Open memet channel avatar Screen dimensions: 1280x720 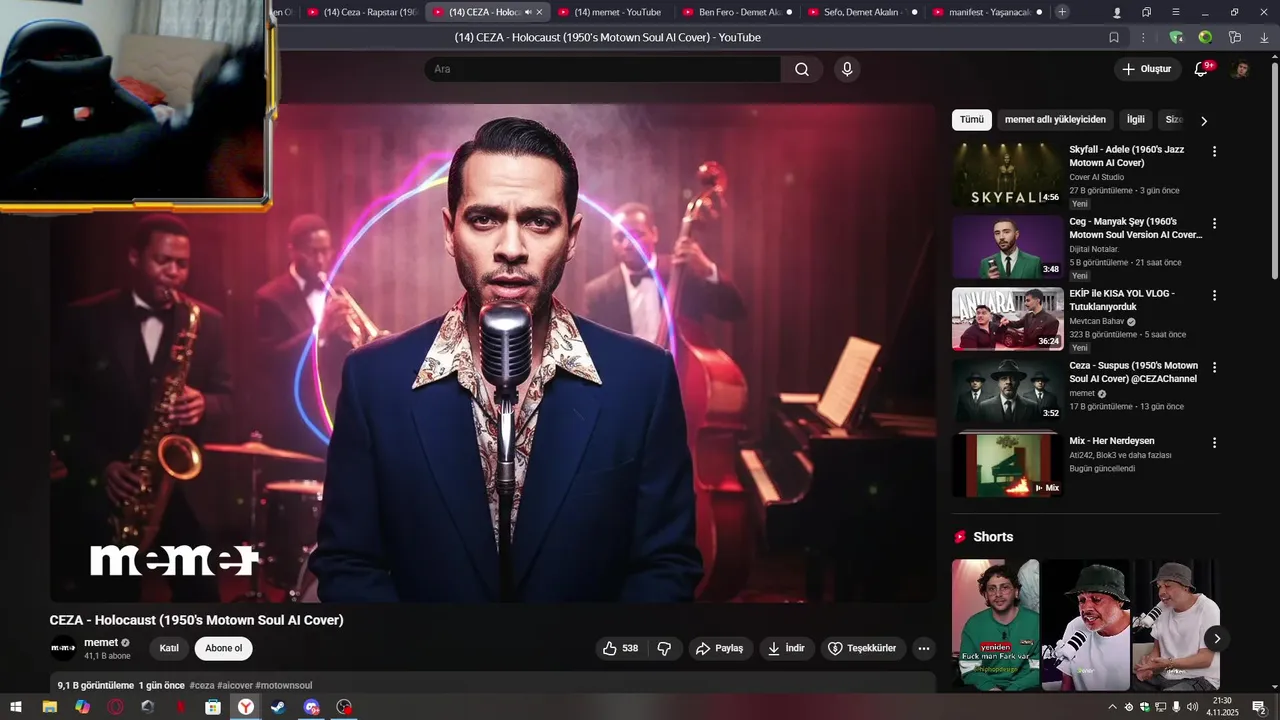(63, 648)
